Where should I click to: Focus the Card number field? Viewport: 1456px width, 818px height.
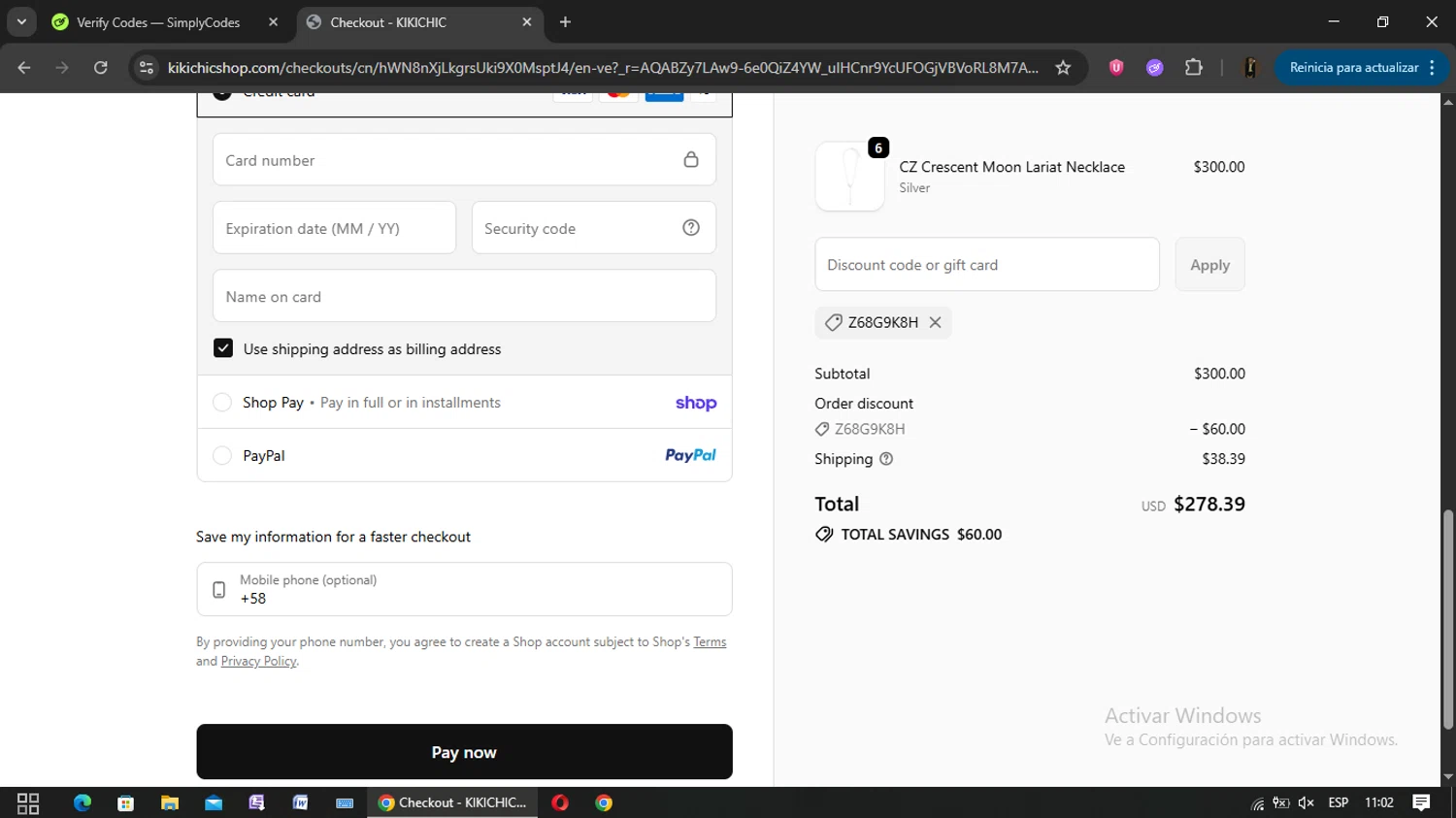point(464,159)
